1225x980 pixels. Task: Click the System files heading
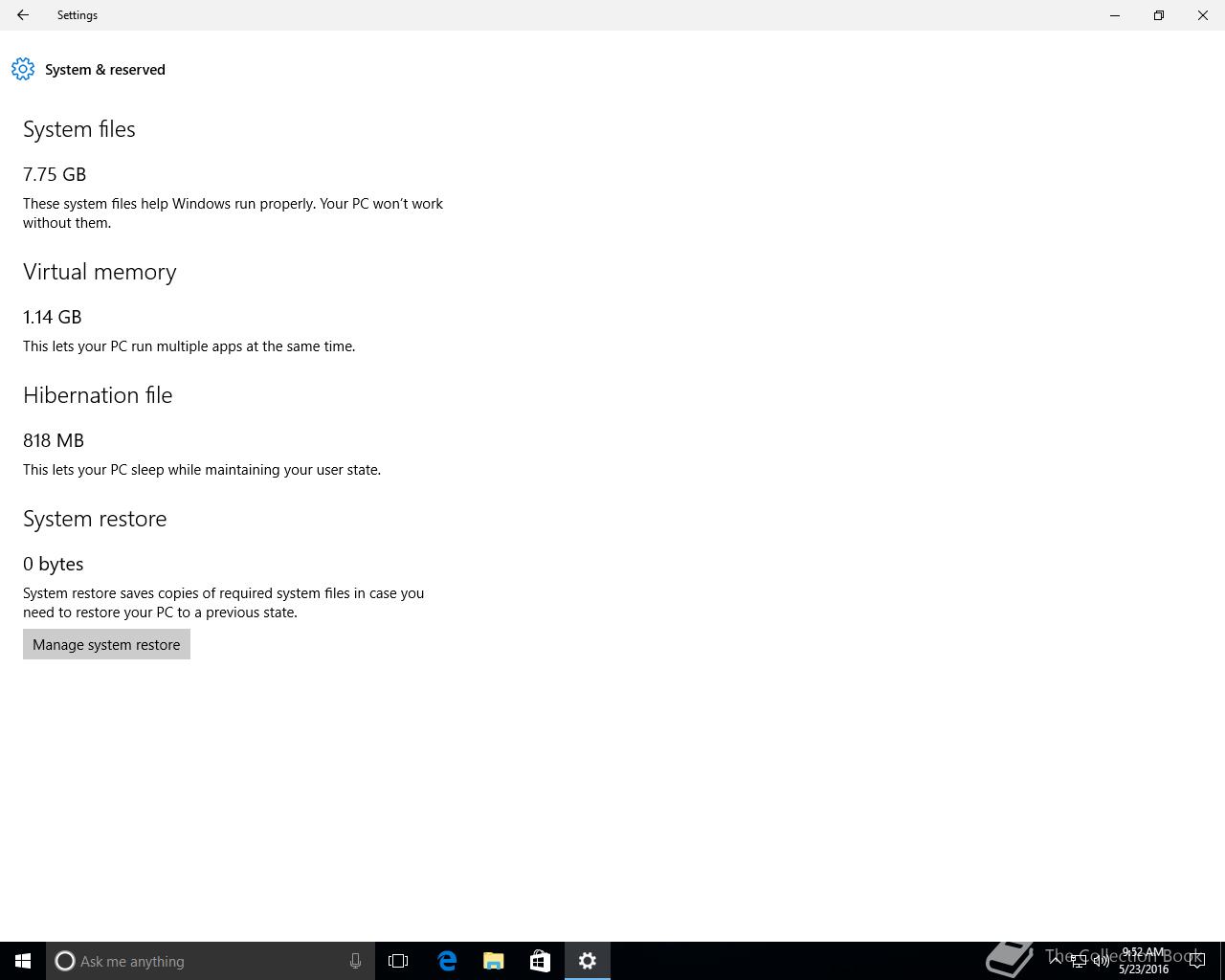click(79, 129)
